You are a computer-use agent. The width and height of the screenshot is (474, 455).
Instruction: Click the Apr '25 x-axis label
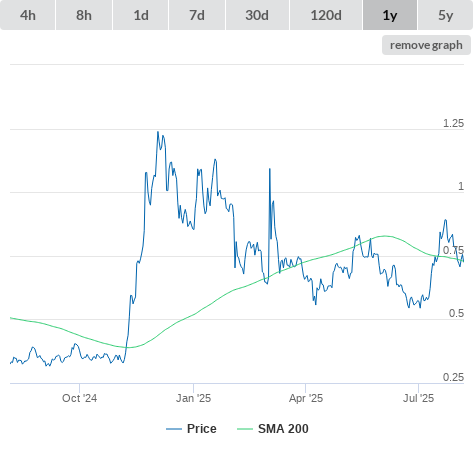(306, 398)
